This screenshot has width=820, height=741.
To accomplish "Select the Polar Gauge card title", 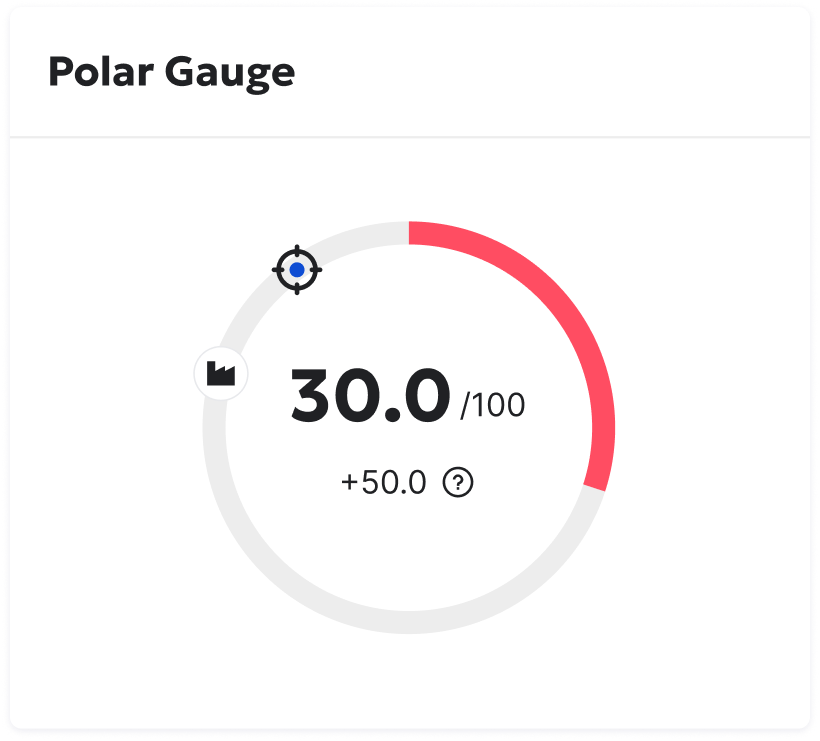I will [173, 72].
